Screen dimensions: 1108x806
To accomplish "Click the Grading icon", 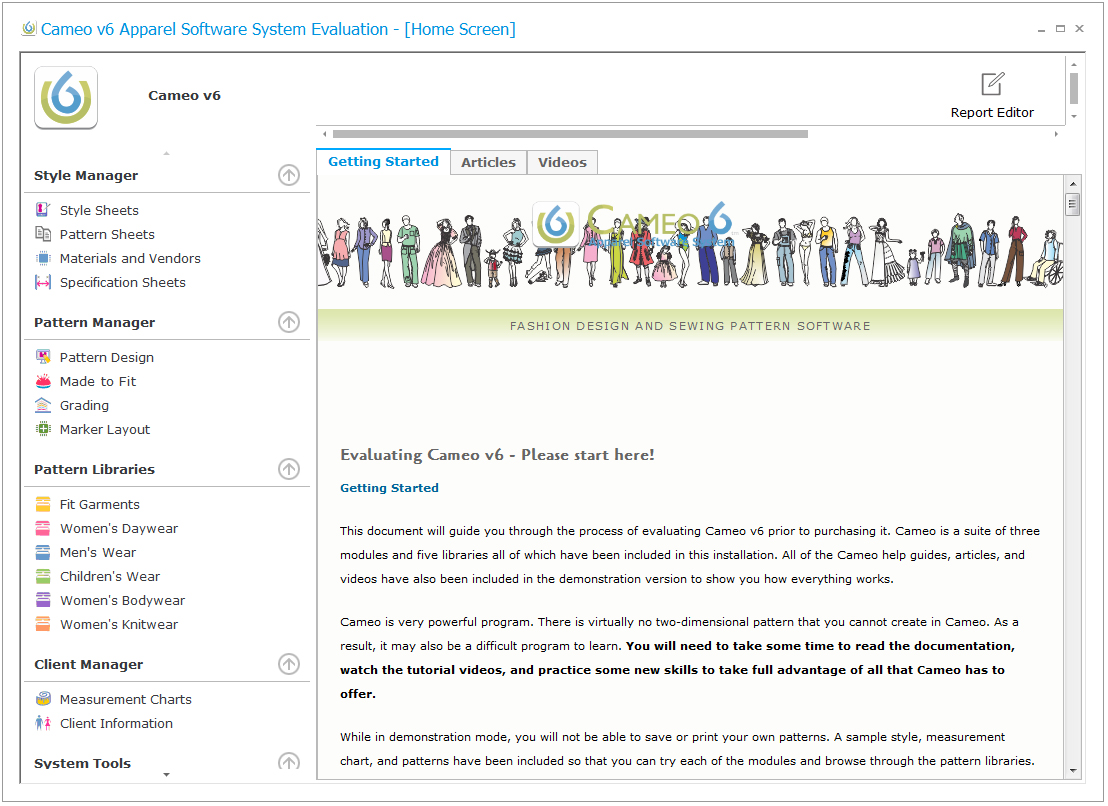I will pos(43,405).
